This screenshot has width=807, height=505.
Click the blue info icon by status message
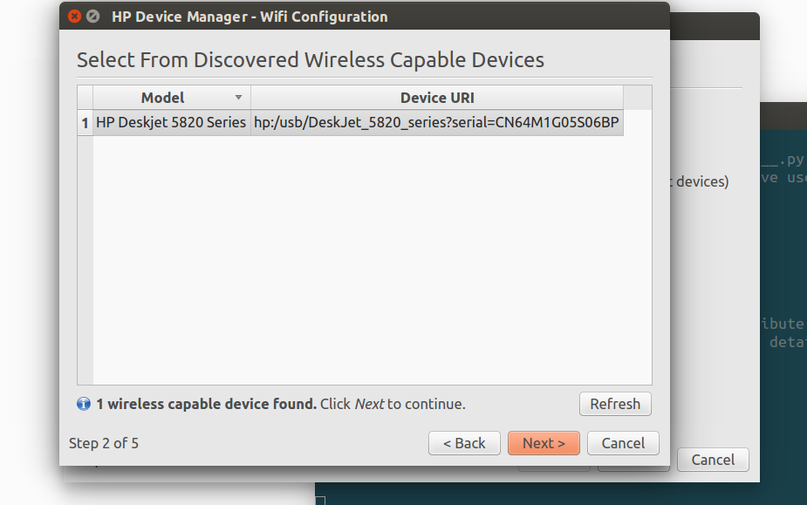84,404
